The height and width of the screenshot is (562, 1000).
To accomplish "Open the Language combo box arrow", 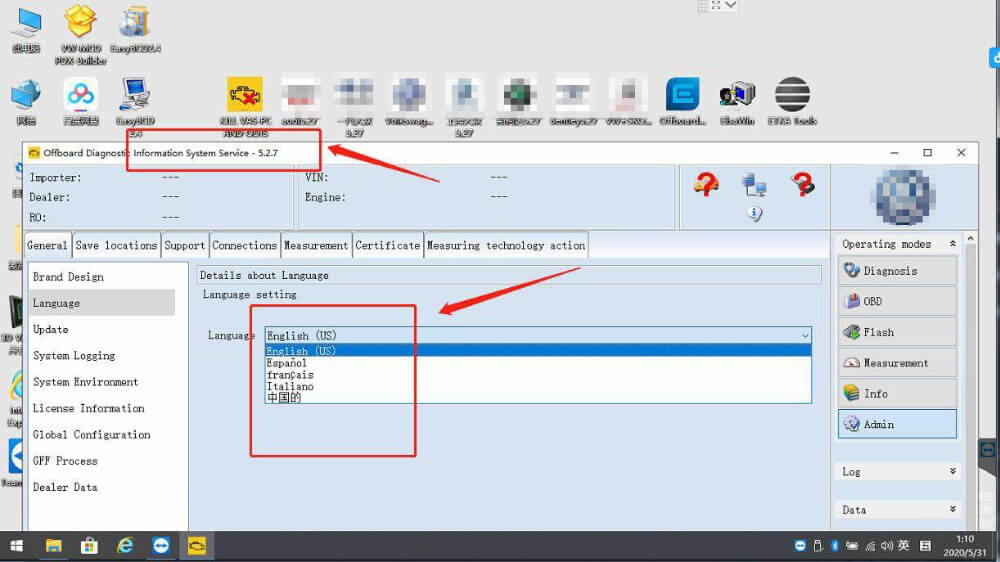I will (x=805, y=336).
